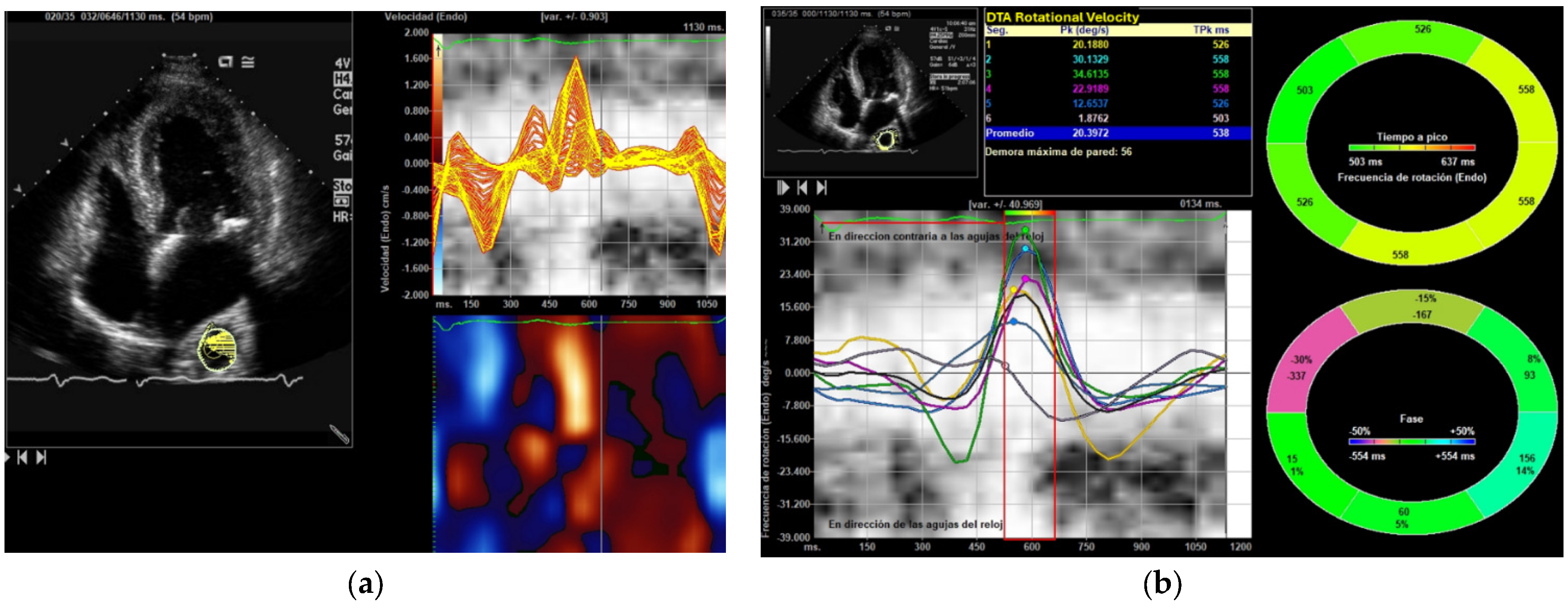
Task: Step to previous frame under left echo view
Action: tap(22, 457)
